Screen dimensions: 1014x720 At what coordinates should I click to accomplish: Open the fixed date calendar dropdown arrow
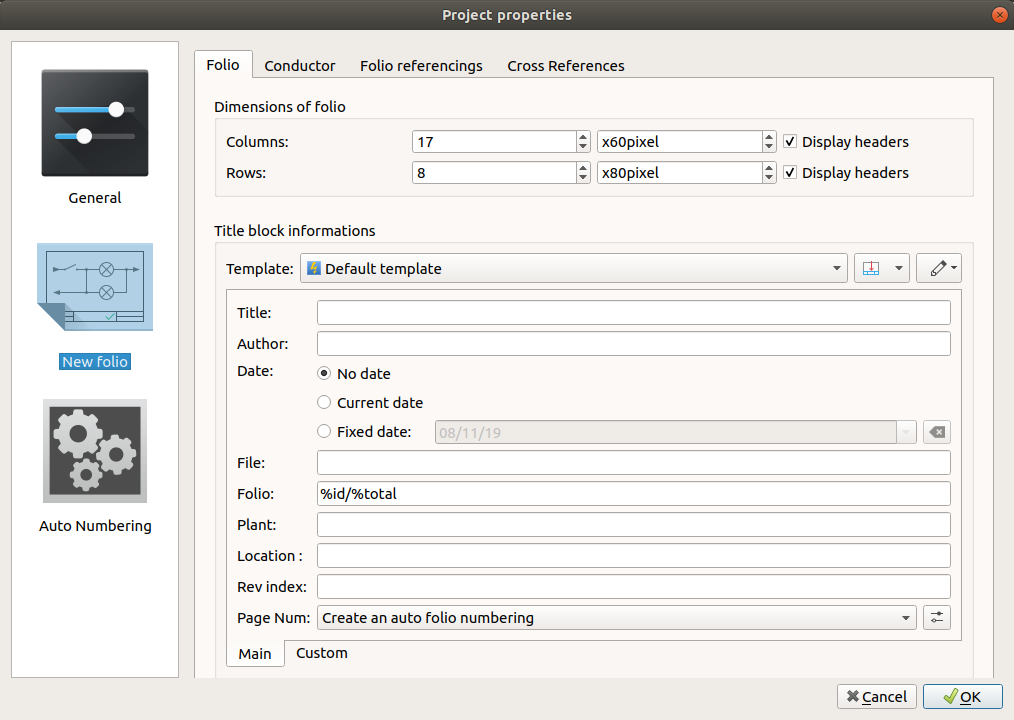(906, 432)
